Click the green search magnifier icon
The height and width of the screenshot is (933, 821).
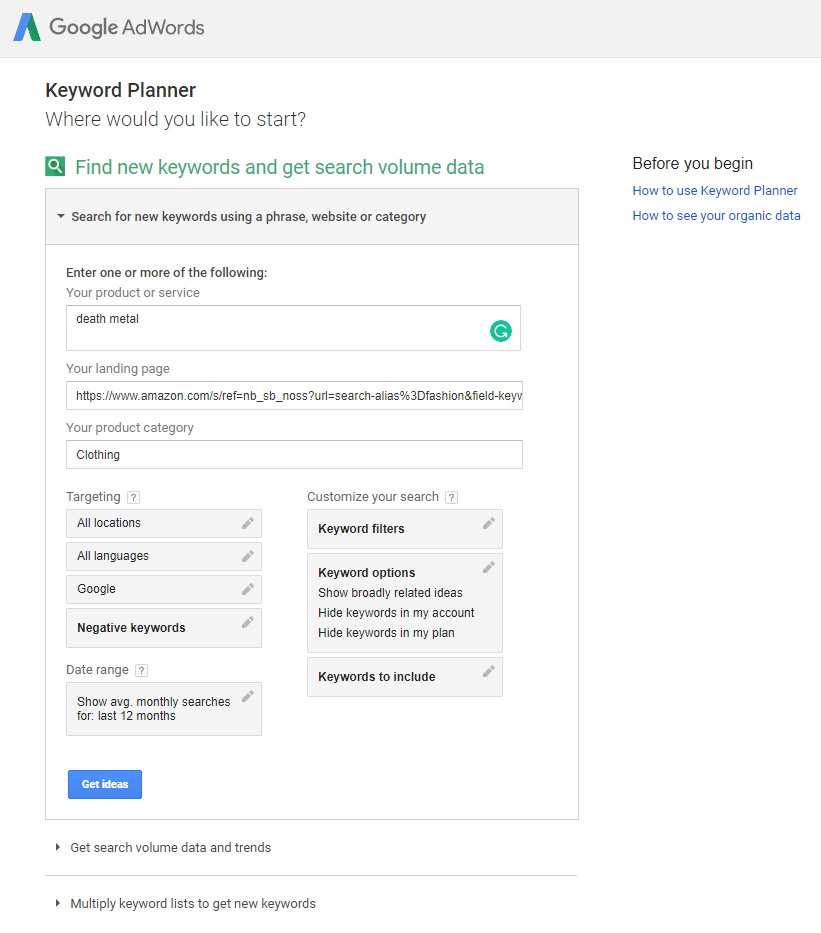55,166
